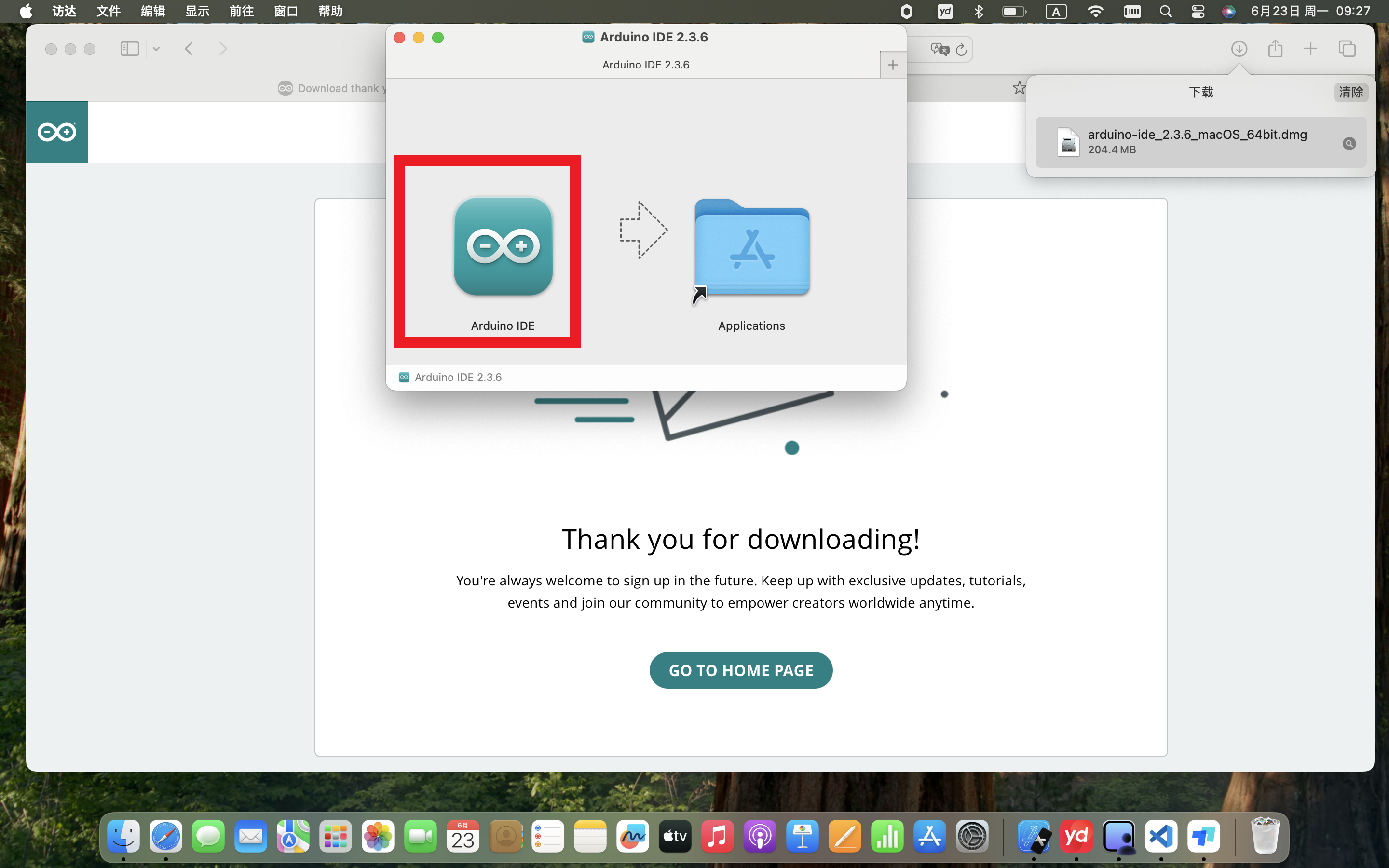This screenshot has height=868, width=1389.
Task: Open the 前往 menu
Action: pos(241,12)
